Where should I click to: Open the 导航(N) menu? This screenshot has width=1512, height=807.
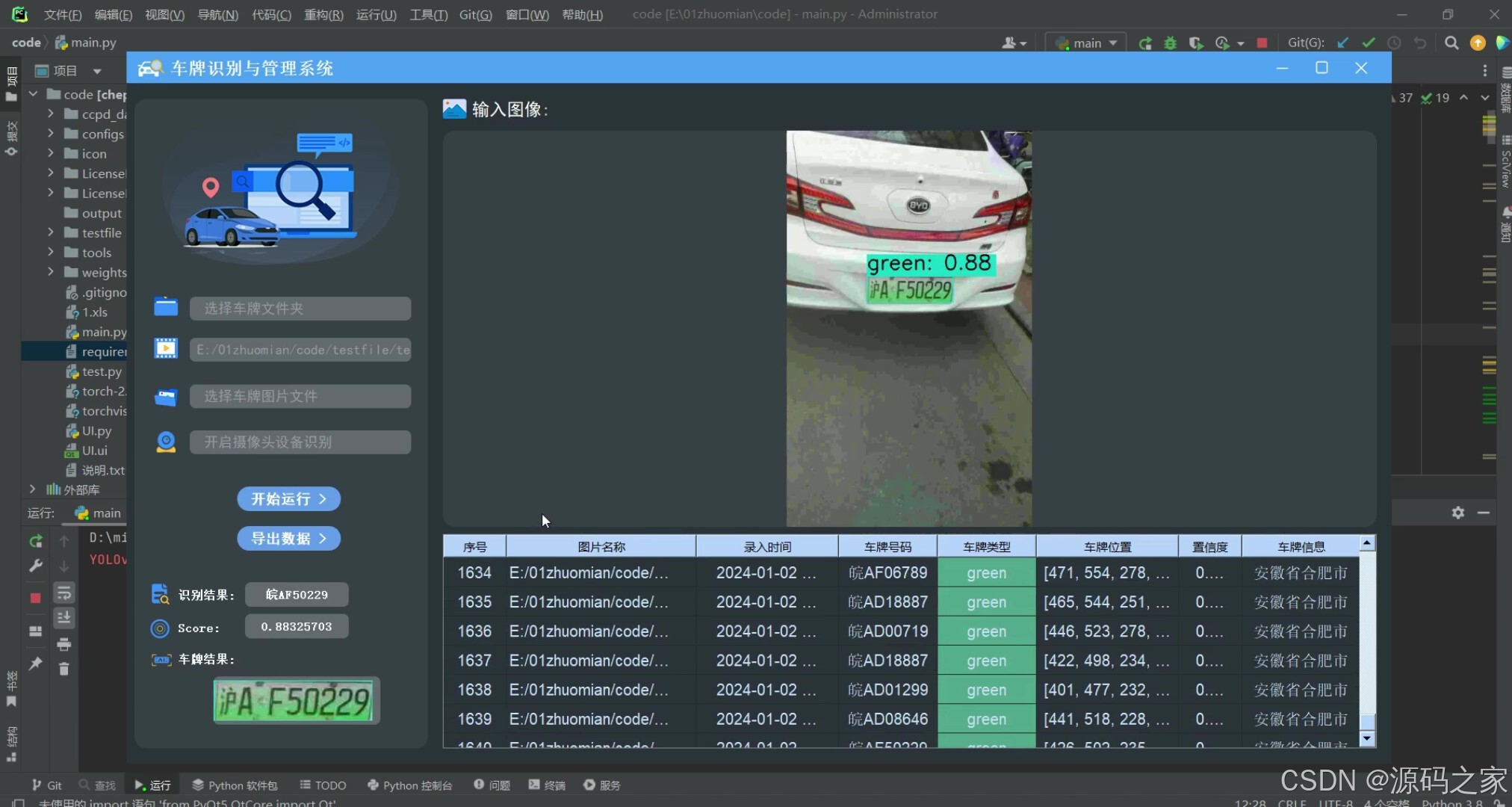(217, 14)
